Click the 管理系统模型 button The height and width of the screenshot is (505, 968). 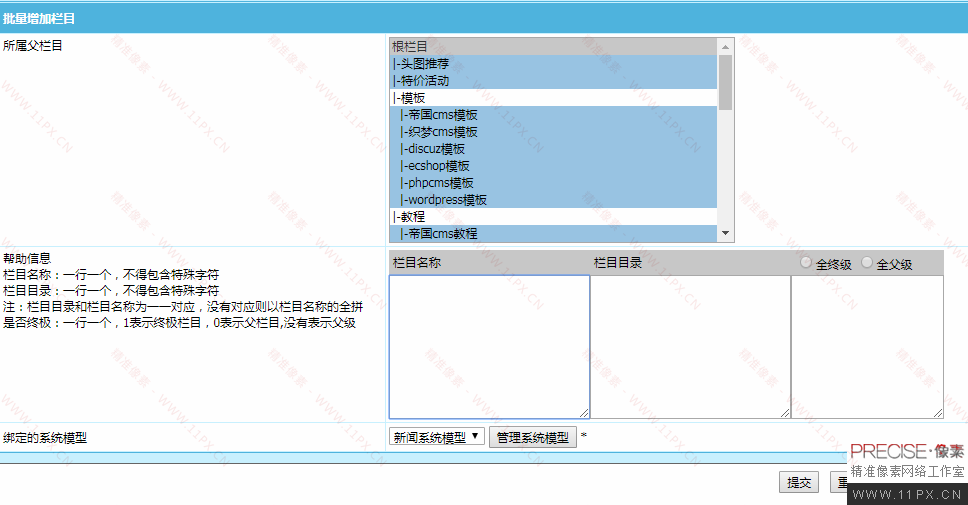(533, 437)
